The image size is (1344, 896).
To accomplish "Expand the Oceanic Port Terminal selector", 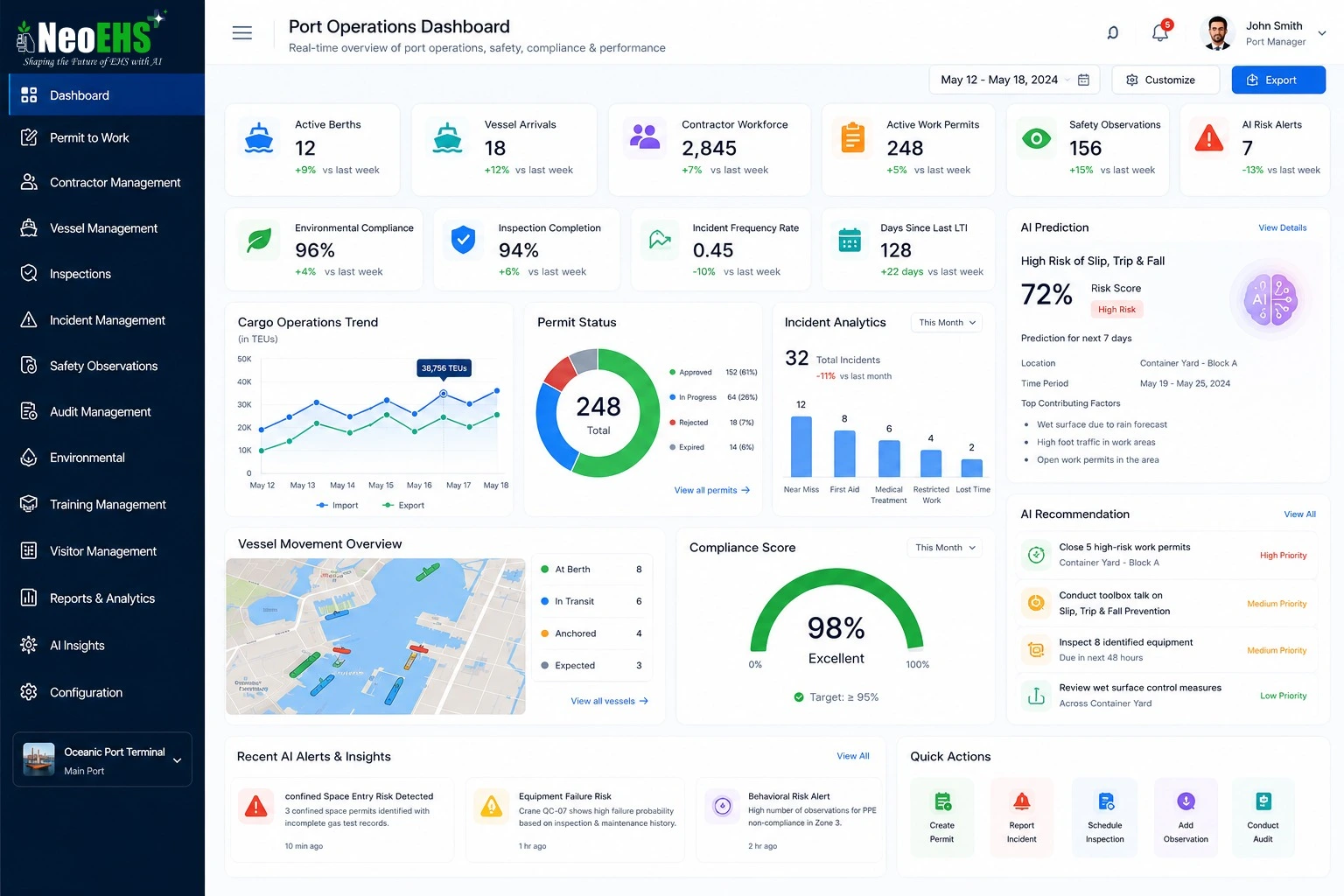I will pos(102,759).
